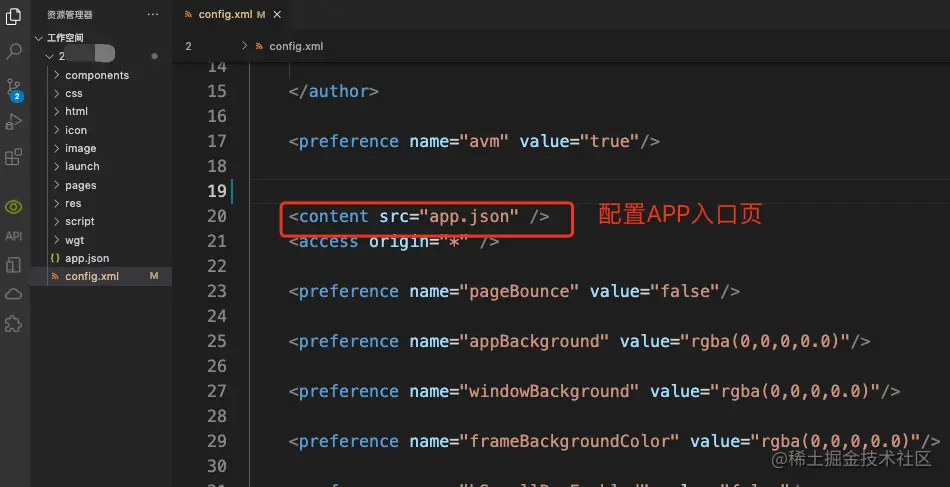Screen dimensions: 950x487
Task: Collapse the 工作空间 workspace section
Action: click(x=39, y=38)
